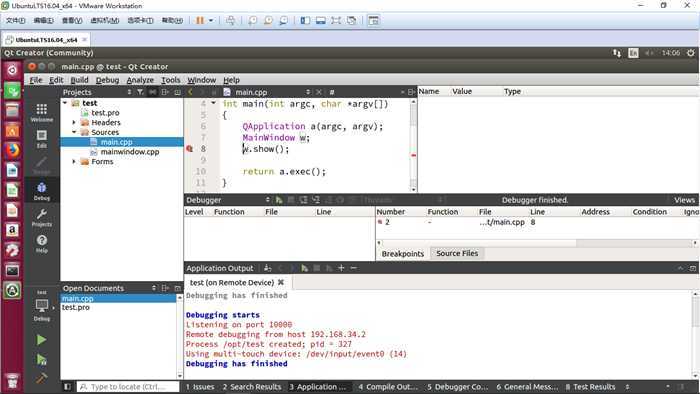This screenshot has height=394, width=700.
Task: Zoom in Application Output with plus icon
Action: 341,268
